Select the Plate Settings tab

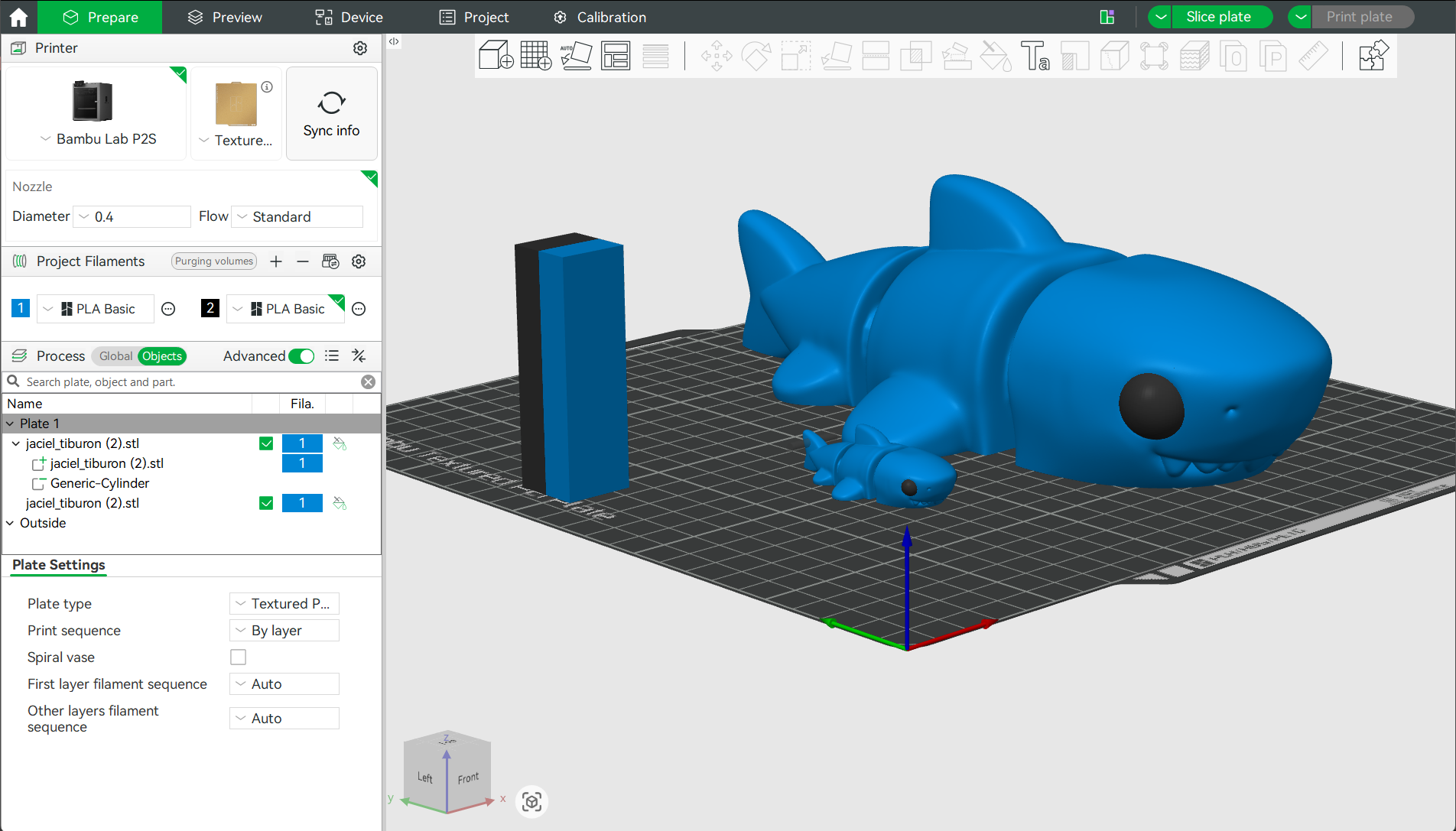point(59,565)
